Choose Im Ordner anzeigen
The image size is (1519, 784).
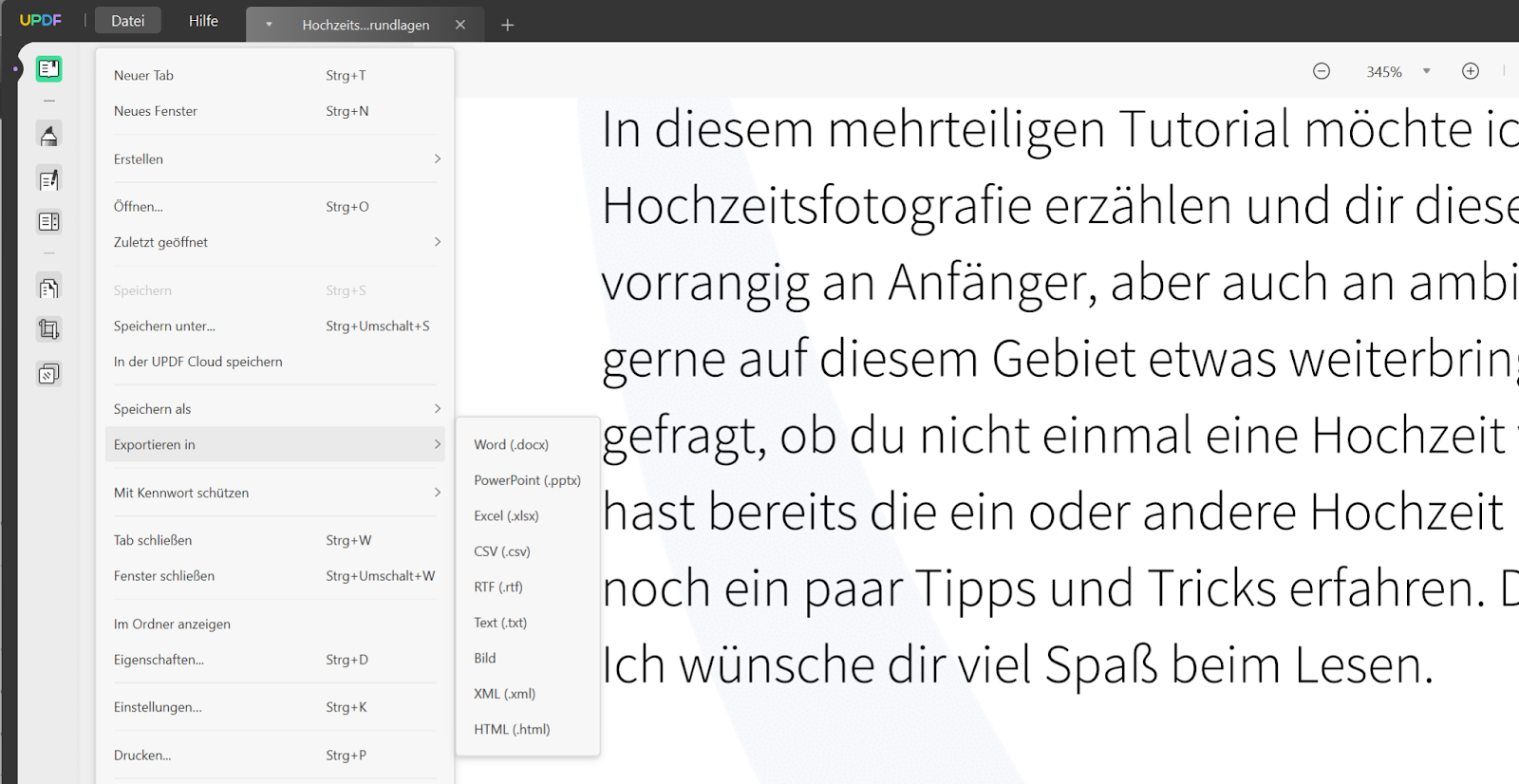click(x=275, y=624)
